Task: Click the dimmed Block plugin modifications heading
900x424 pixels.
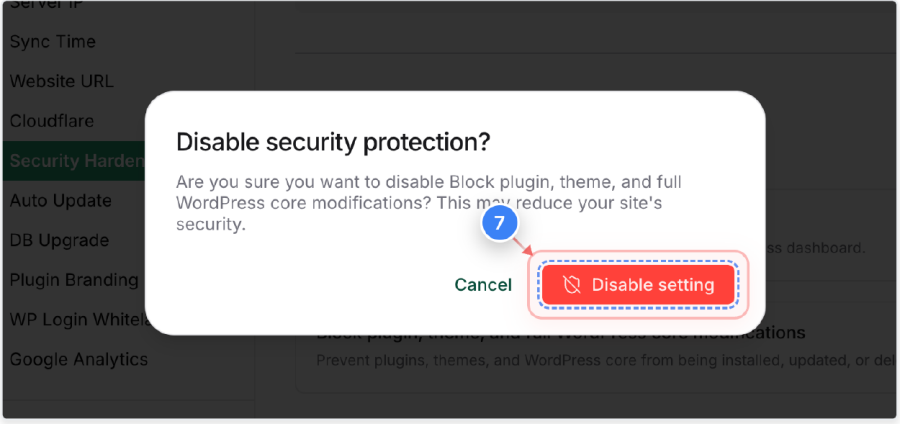Action: [x=561, y=335]
